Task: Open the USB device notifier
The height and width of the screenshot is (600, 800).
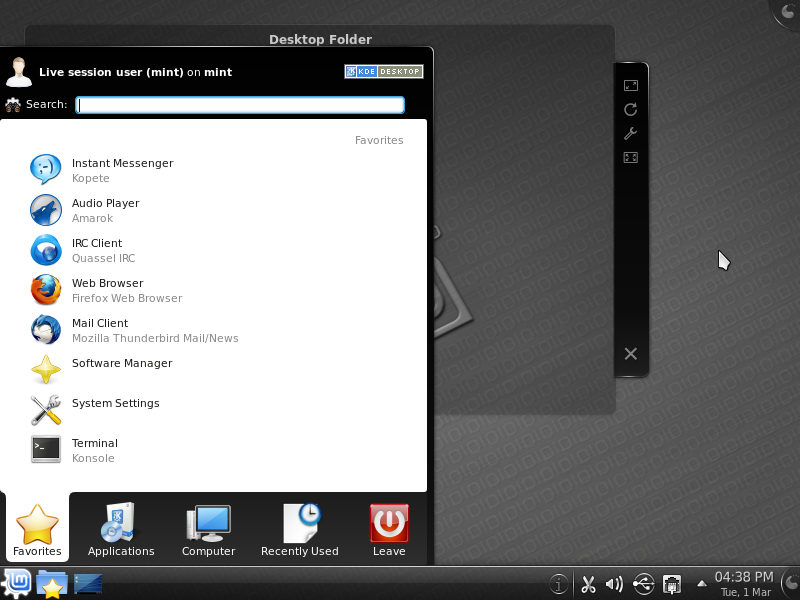Action: pos(643,584)
